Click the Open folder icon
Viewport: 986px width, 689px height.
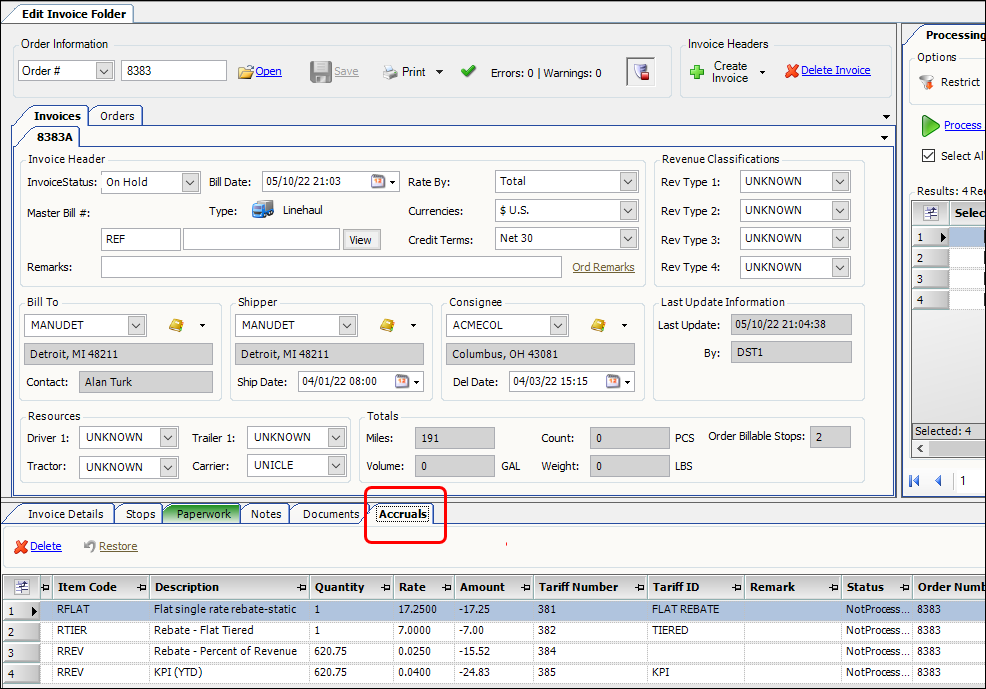[246, 72]
